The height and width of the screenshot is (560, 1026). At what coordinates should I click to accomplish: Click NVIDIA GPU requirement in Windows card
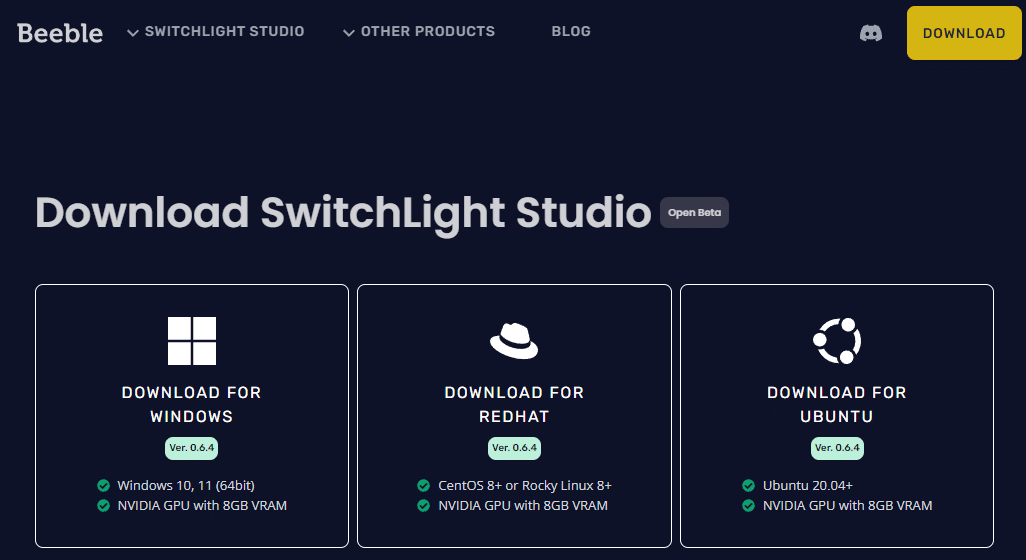(202, 506)
